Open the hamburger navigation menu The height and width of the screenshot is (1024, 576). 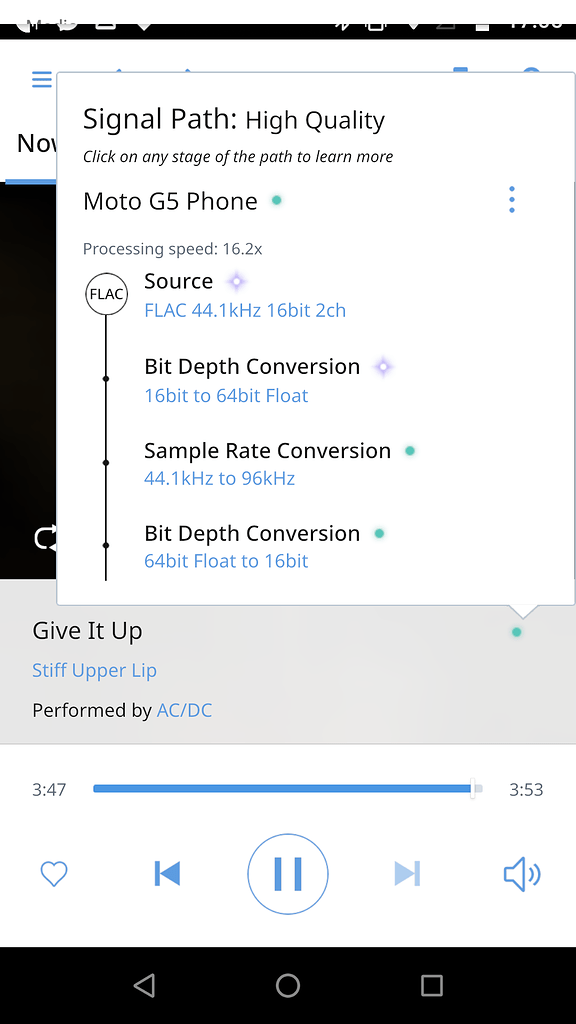click(x=41, y=79)
